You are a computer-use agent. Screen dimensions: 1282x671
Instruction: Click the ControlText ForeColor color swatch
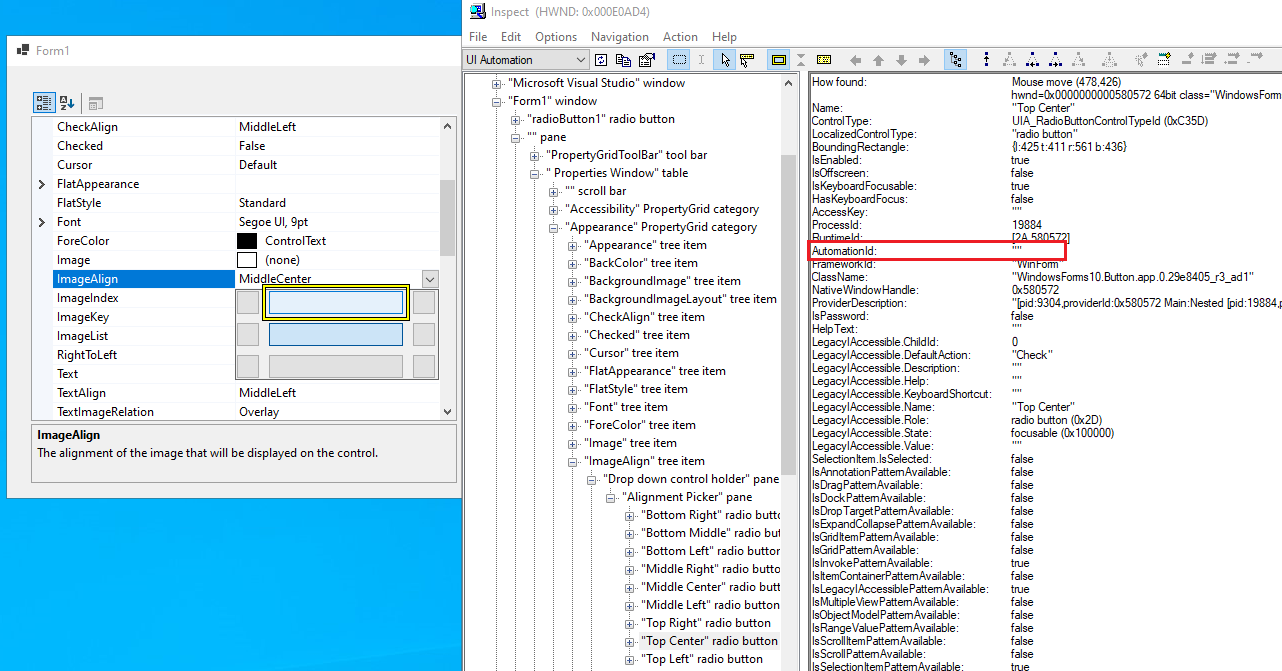pyautogui.click(x=248, y=240)
